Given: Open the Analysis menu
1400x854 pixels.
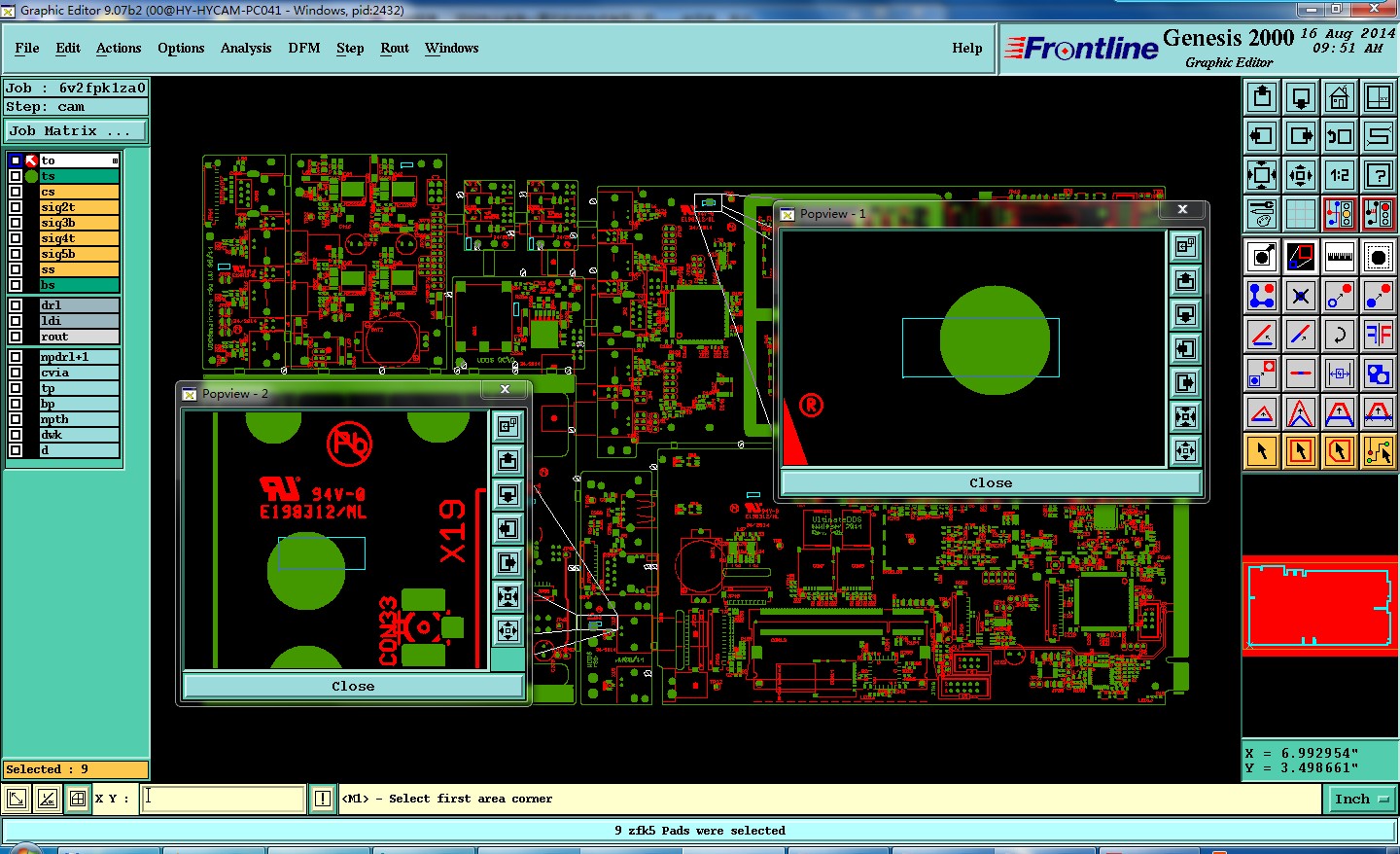Looking at the screenshot, I should 246,48.
